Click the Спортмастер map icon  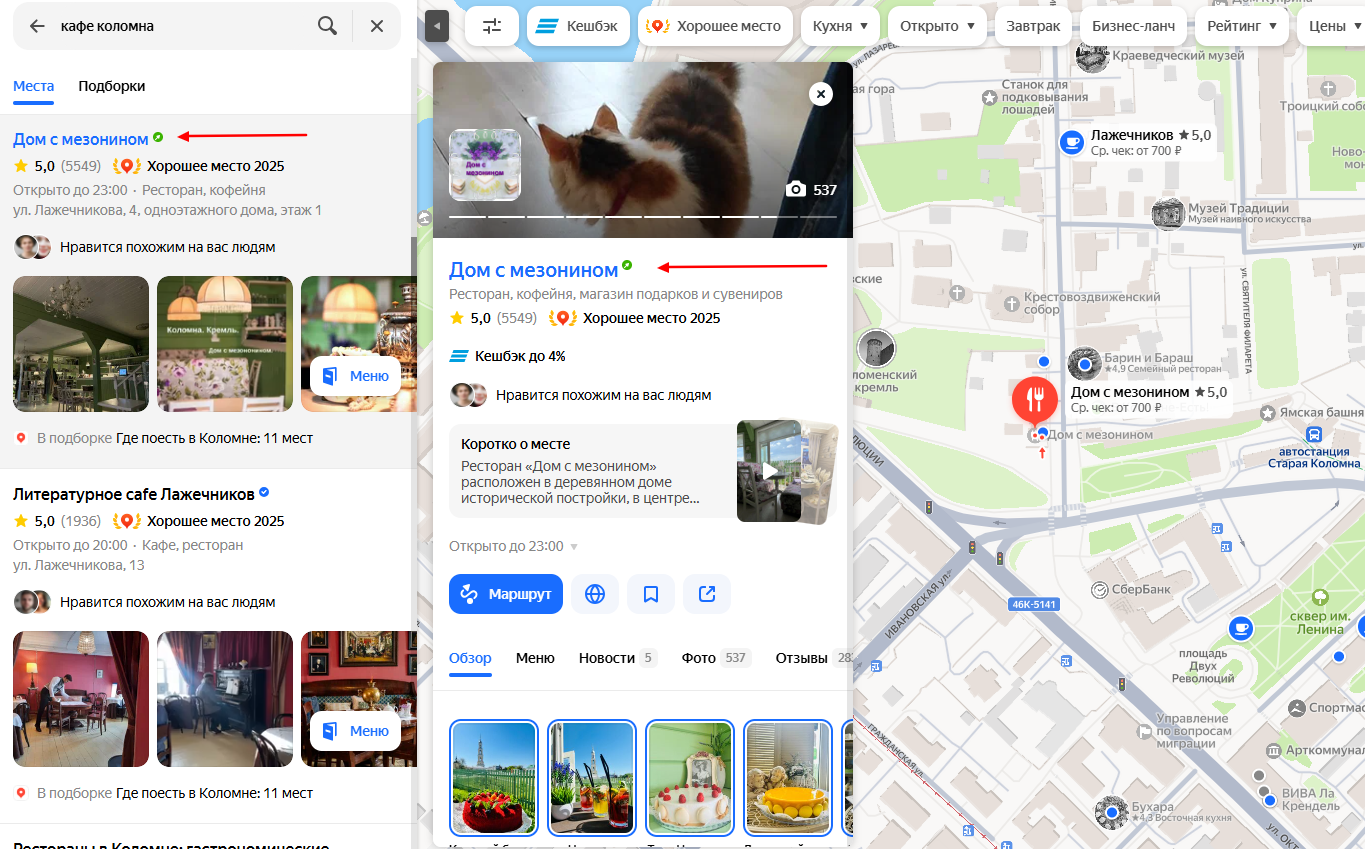(x=1297, y=708)
